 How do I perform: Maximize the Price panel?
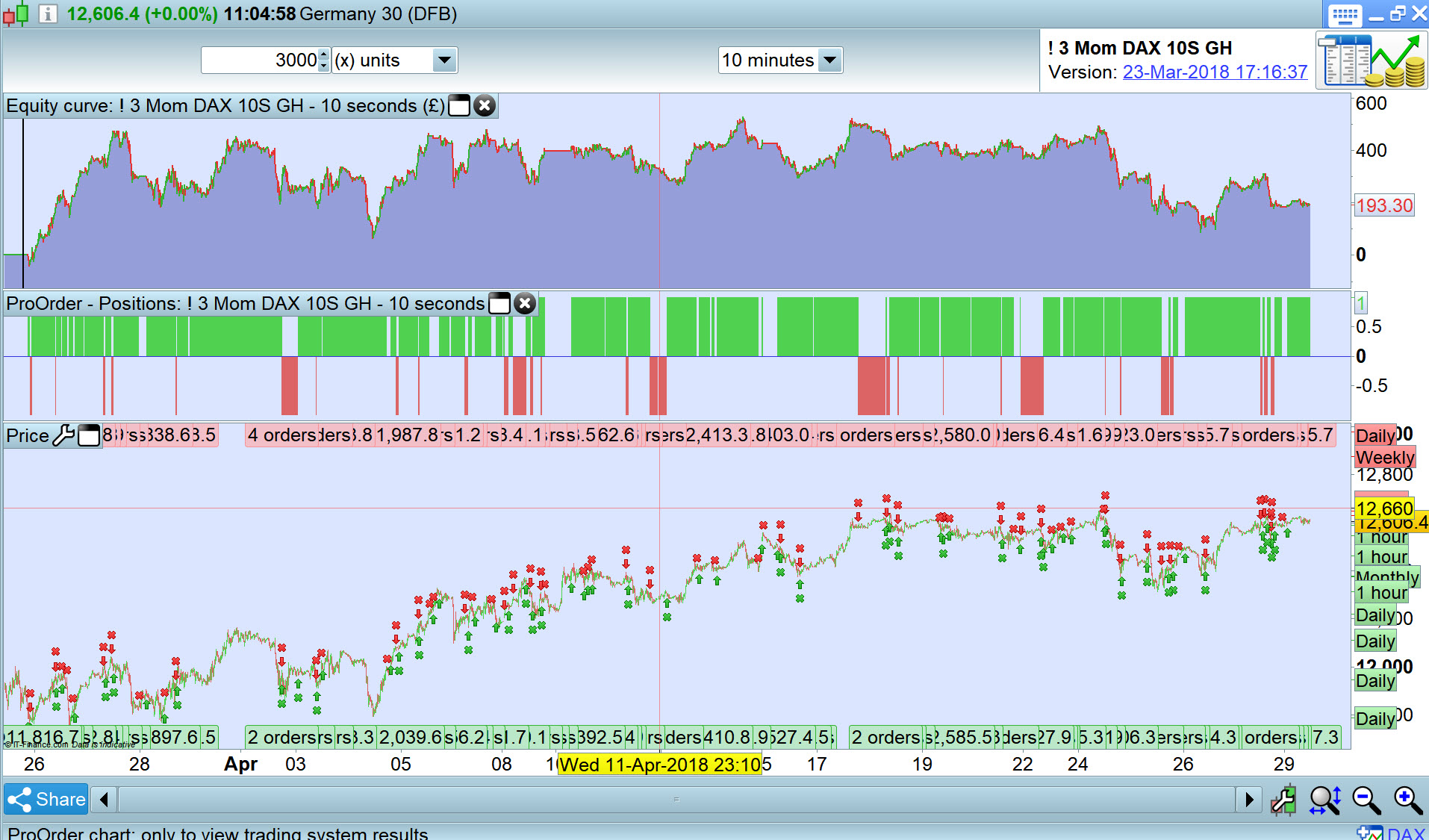coord(89,435)
